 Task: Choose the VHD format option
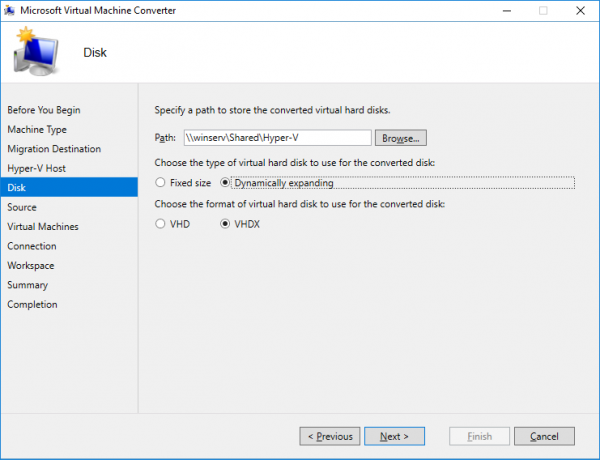tap(160, 224)
